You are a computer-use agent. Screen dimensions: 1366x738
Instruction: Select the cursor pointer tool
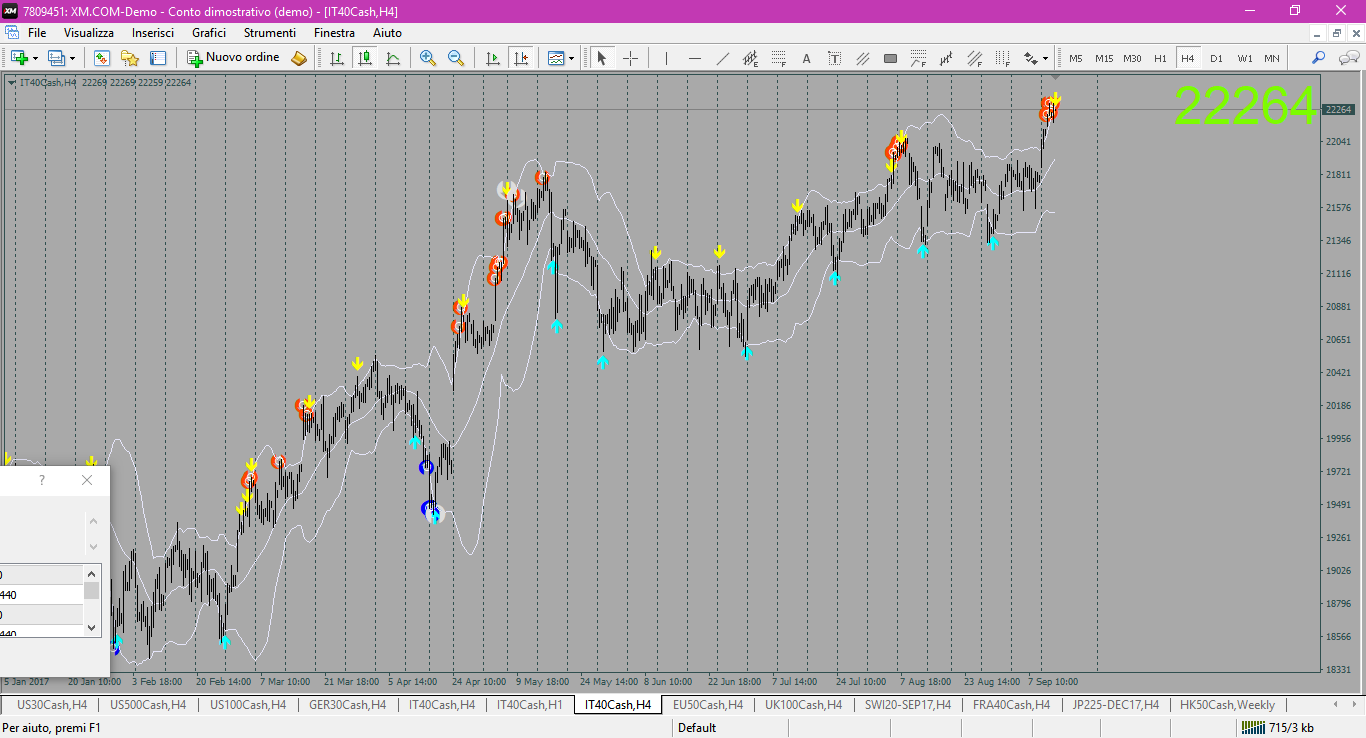point(602,58)
